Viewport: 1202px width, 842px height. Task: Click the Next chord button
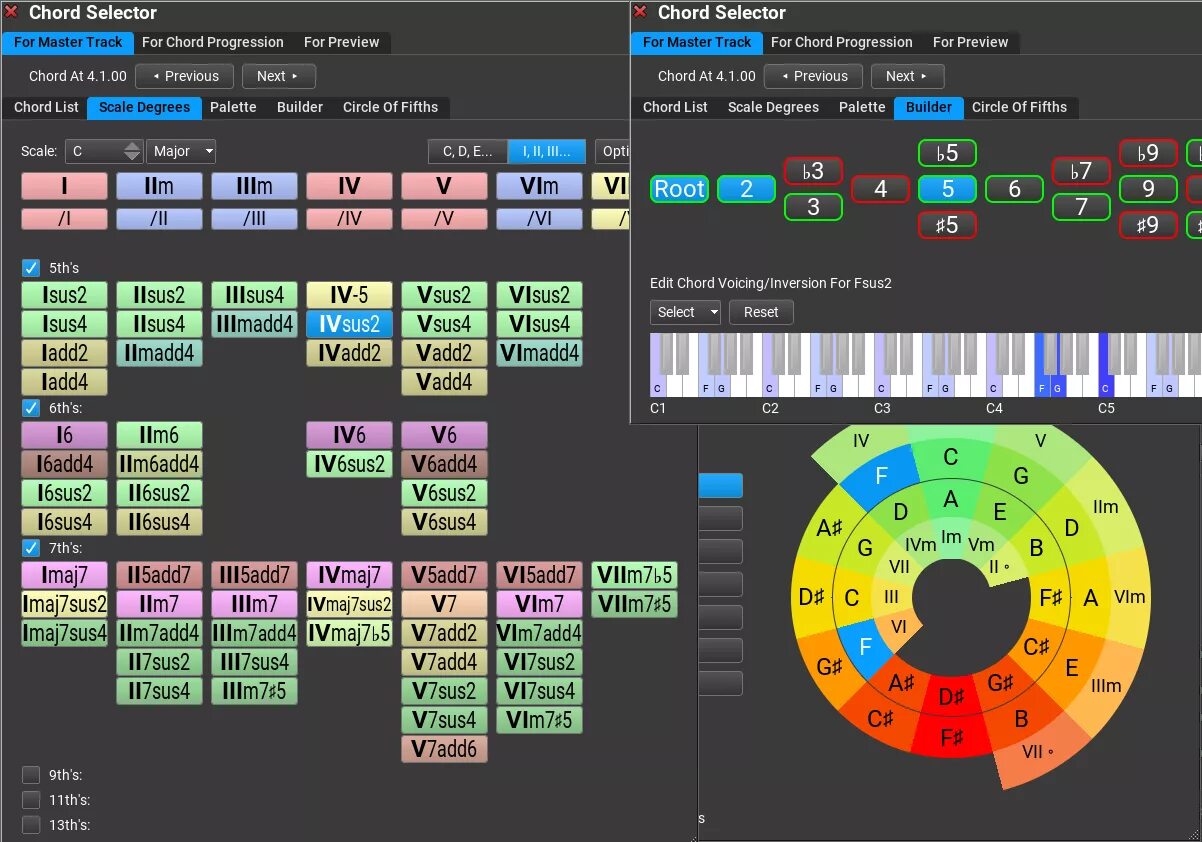point(279,76)
